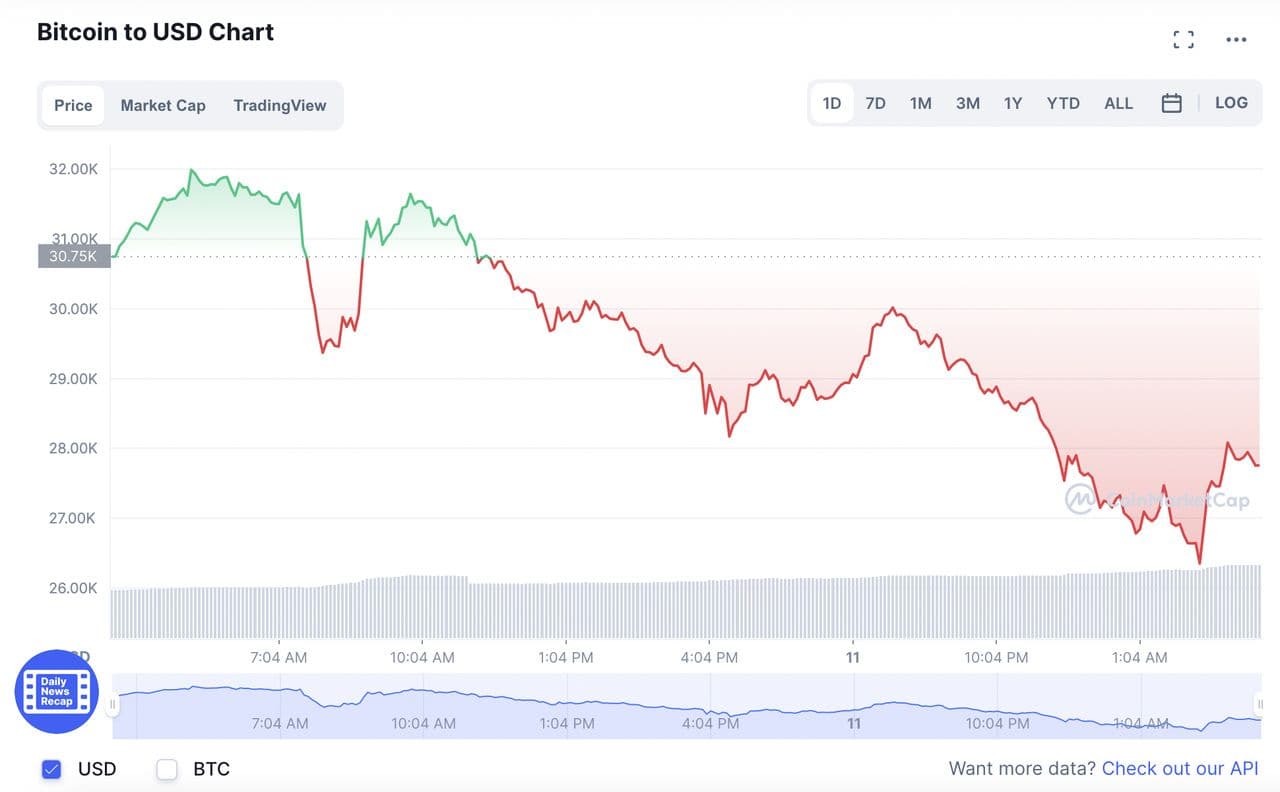Select the 1M time range
Image resolution: width=1280 pixels, height=792 pixels.
(920, 103)
